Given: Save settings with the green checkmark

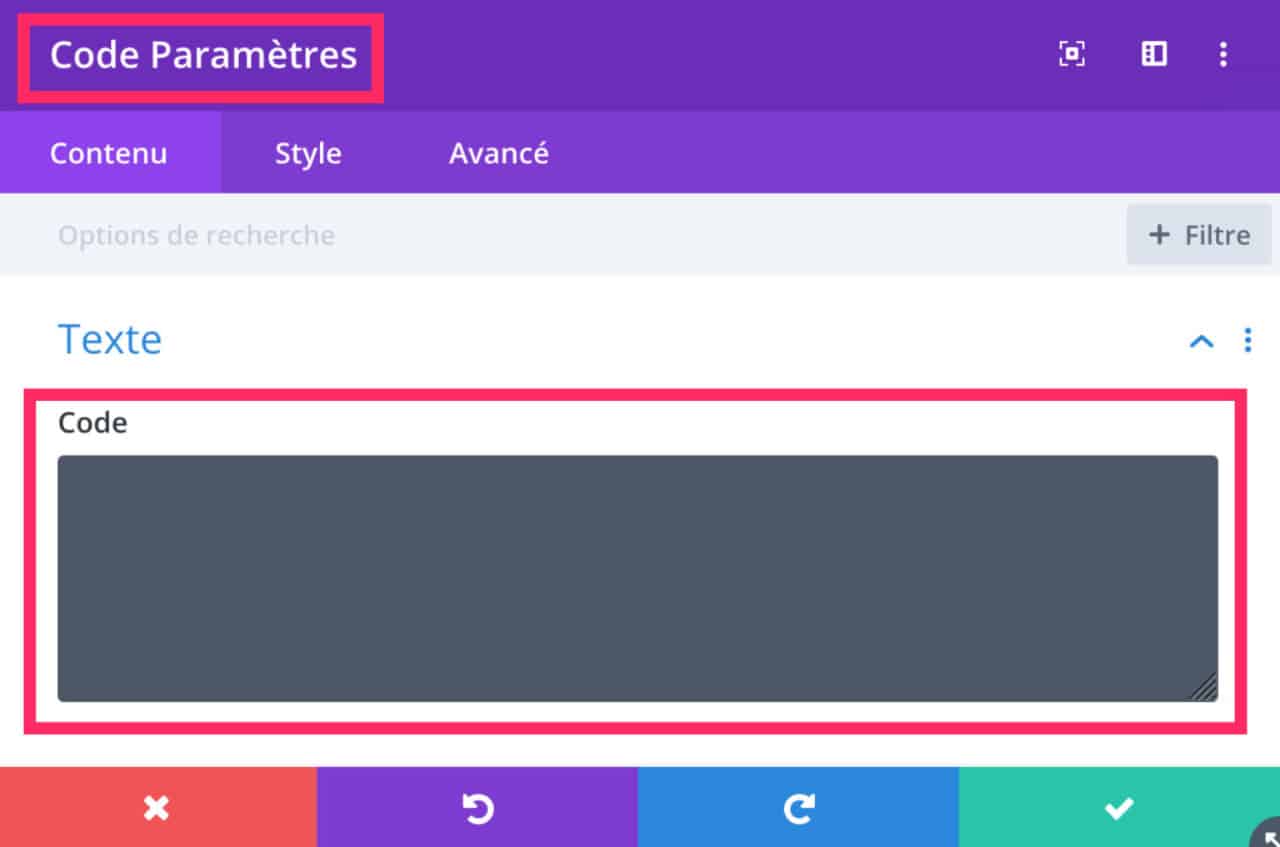Looking at the screenshot, I should click(1118, 807).
